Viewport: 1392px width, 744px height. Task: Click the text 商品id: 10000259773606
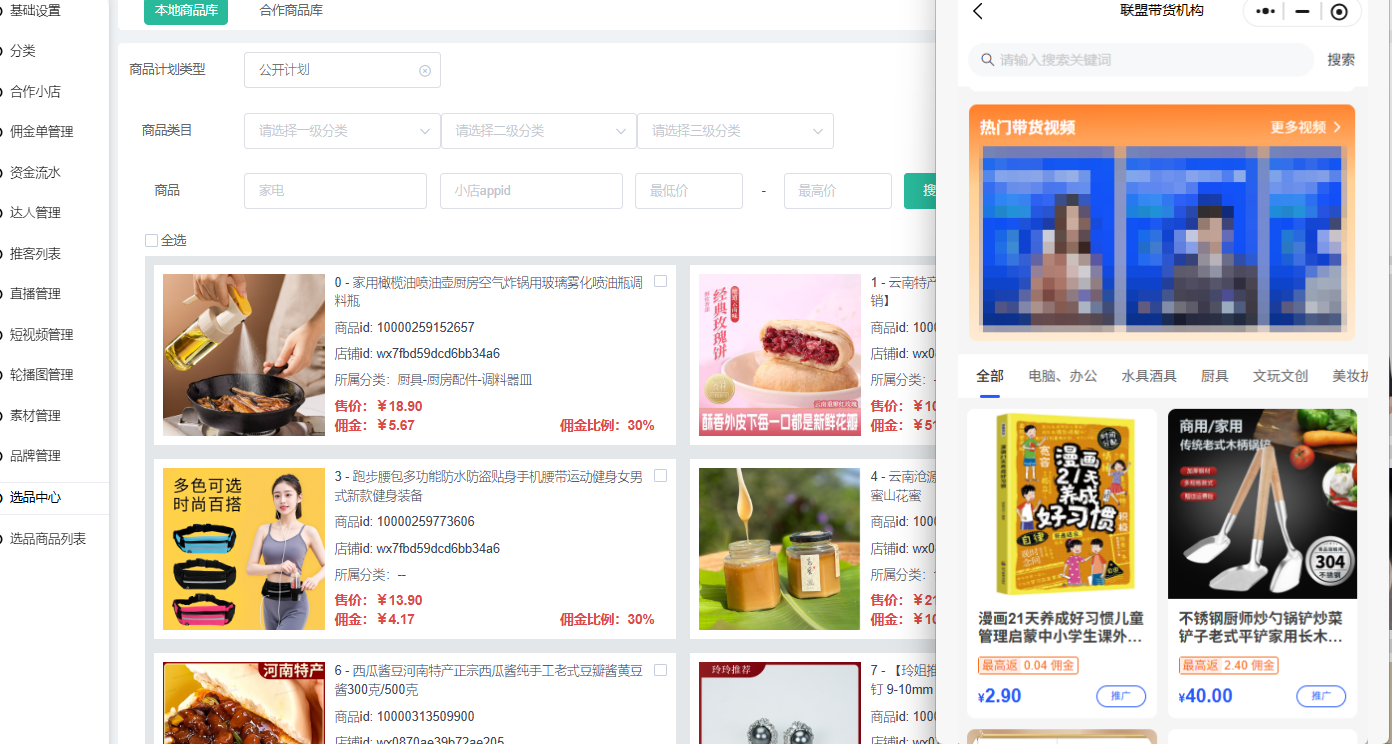click(x=404, y=522)
